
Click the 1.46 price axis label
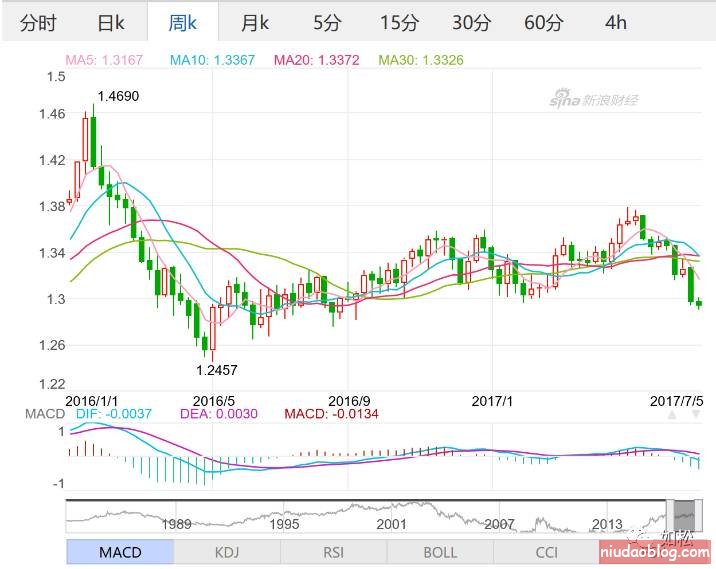52,114
